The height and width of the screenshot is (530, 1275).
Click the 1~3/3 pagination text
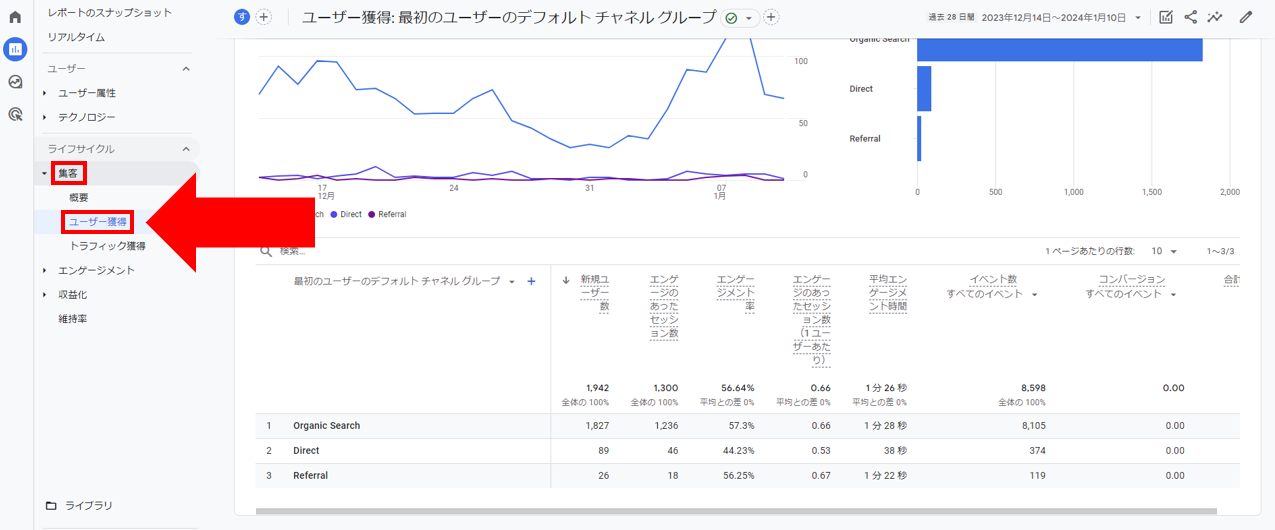pos(1220,251)
